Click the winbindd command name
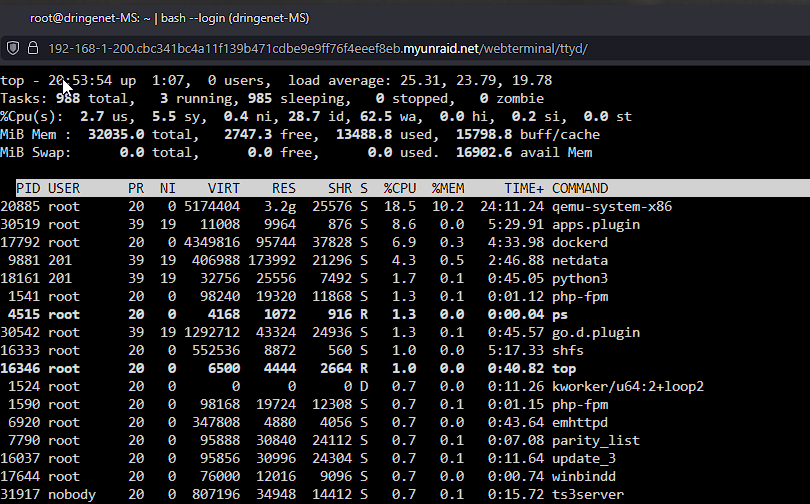810x504 pixels. [x=584, y=477]
